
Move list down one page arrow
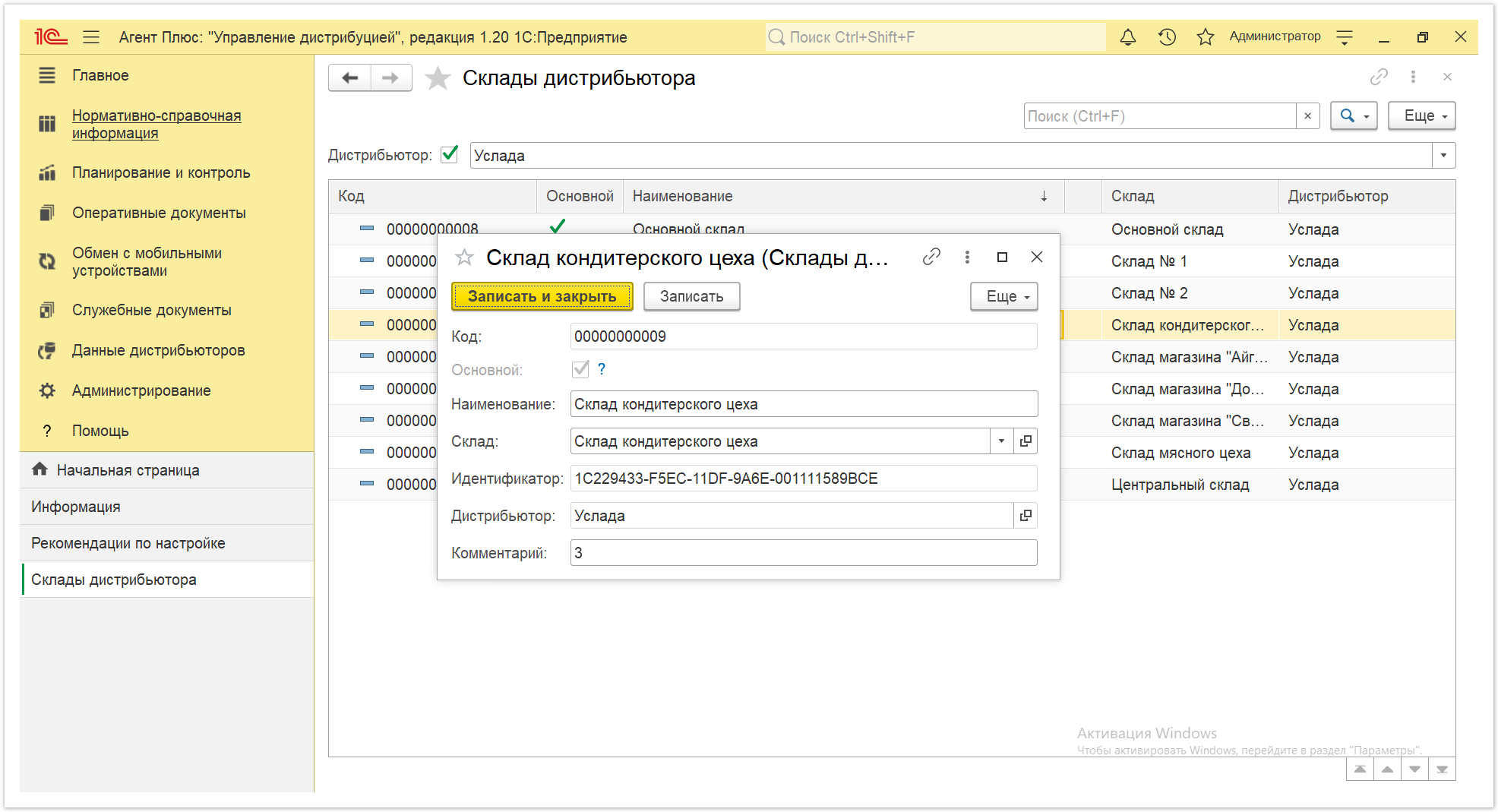1414,769
